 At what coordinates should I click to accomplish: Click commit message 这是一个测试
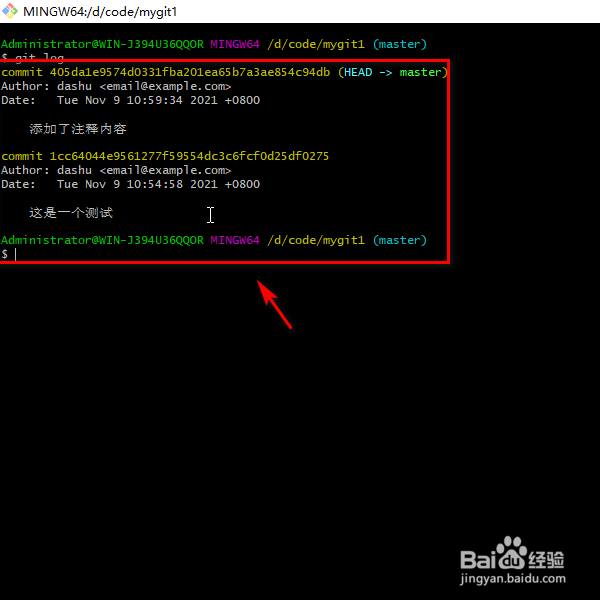pyautogui.click(x=71, y=213)
